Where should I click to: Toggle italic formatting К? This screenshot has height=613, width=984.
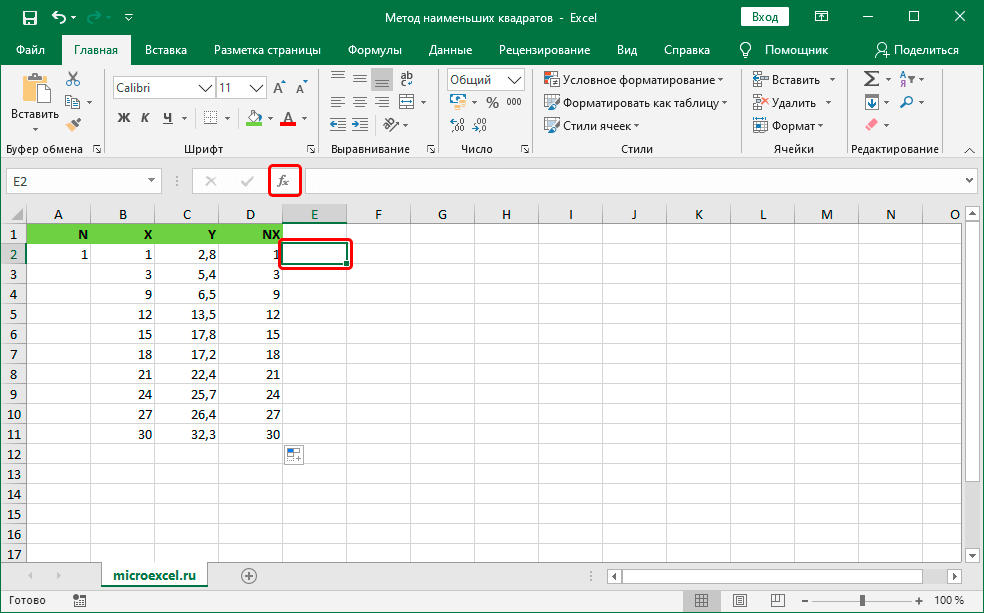pyautogui.click(x=146, y=118)
